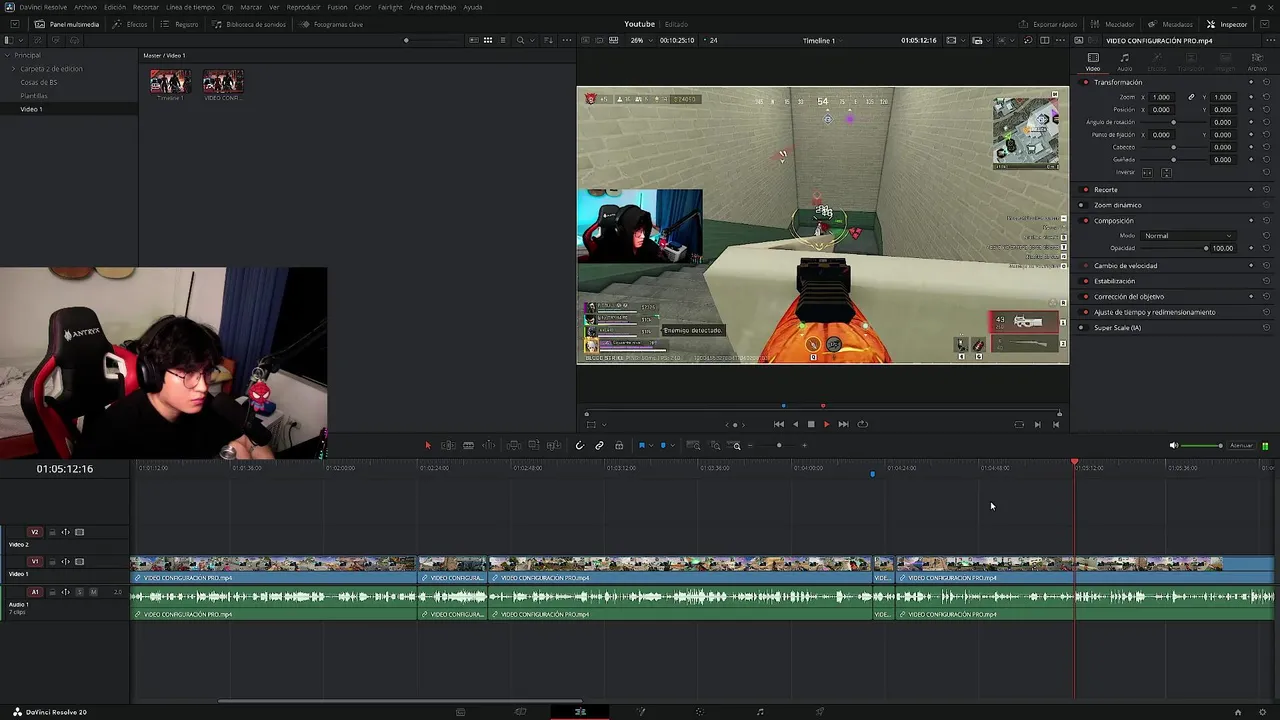The width and height of the screenshot is (1280, 720).
Task: Open Fairlight page music note icon
Action: point(760,712)
